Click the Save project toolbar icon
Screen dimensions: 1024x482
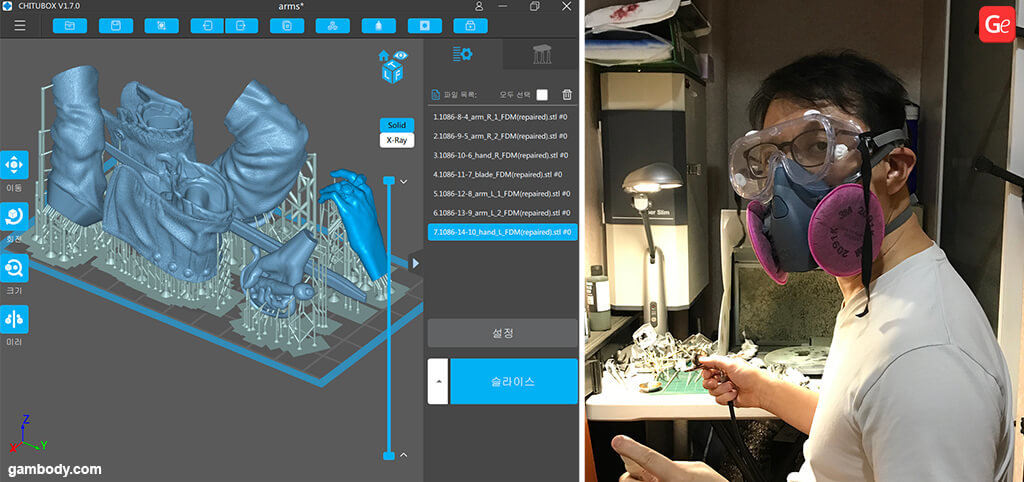pos(115,25)
